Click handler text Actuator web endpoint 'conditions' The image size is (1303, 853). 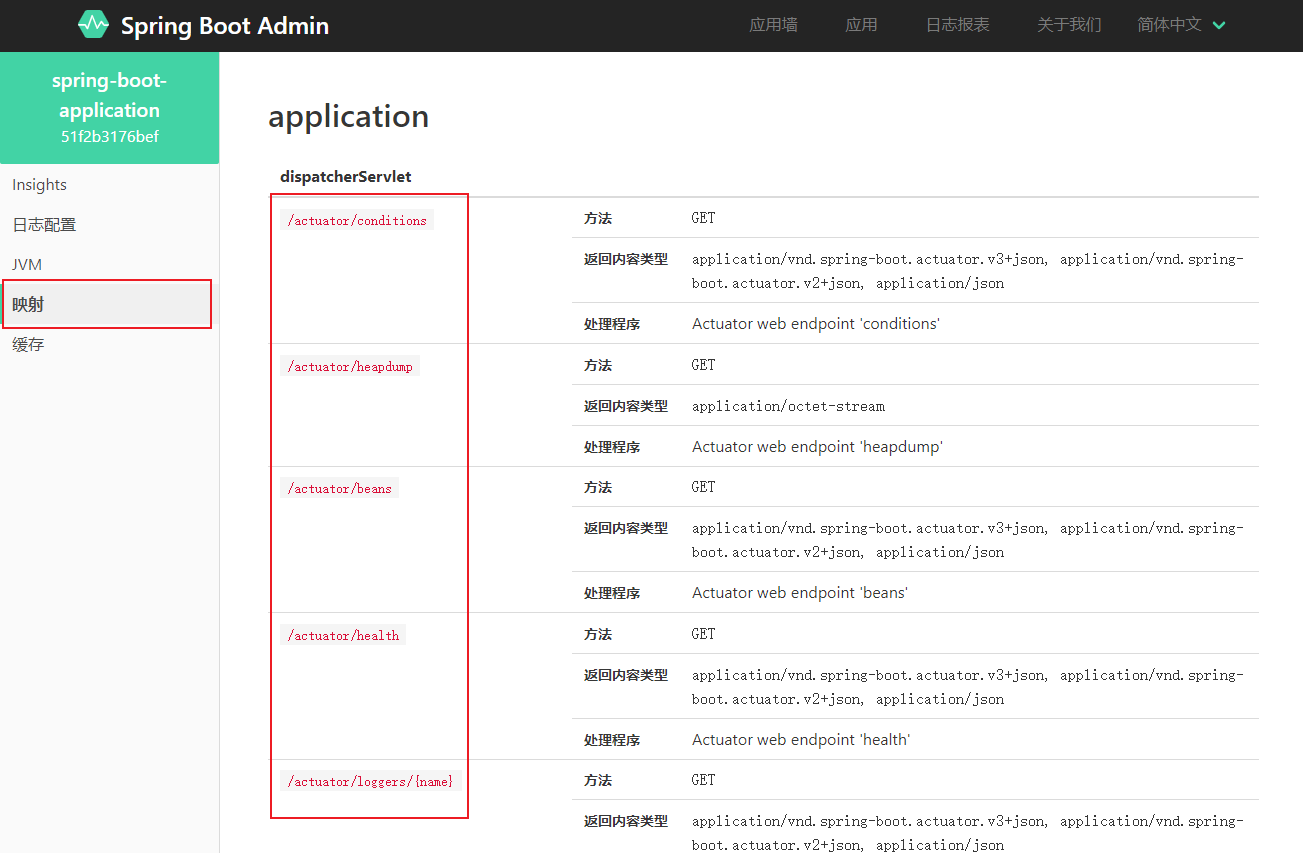[816, 324]
